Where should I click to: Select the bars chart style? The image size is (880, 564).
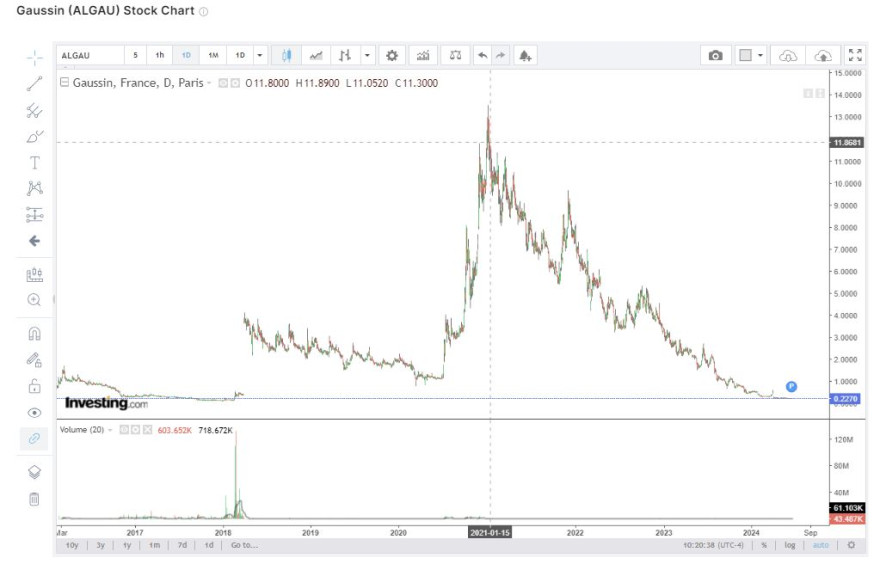[345, 56]
